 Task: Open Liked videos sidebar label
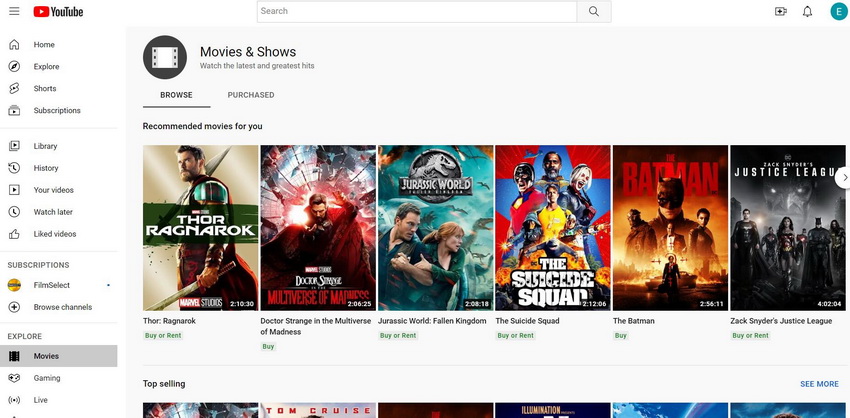(x=55, y=234)
